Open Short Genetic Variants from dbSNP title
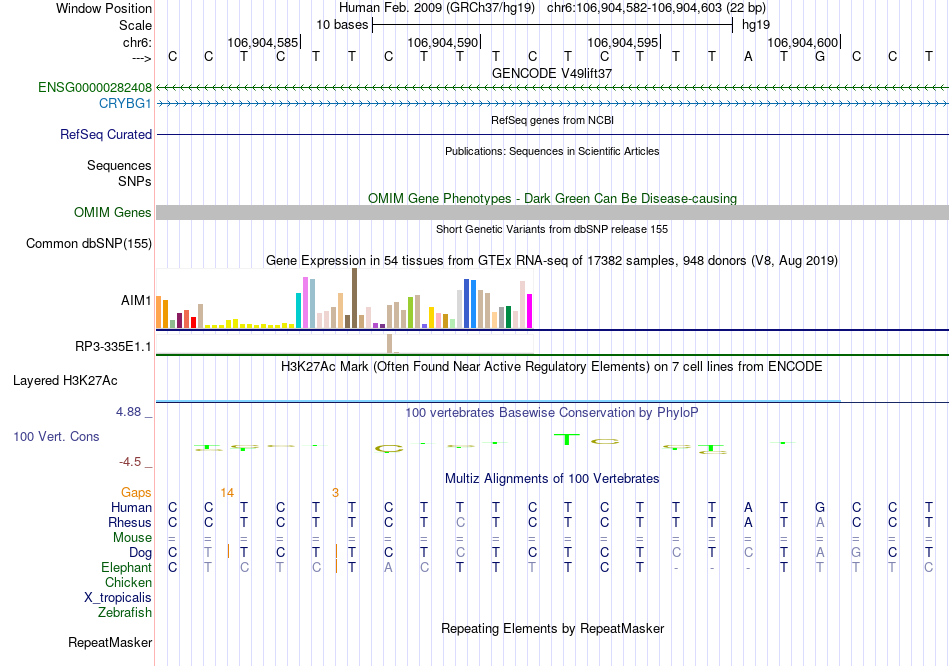Viewport: 950px width, 666px height. coord(552,230)
